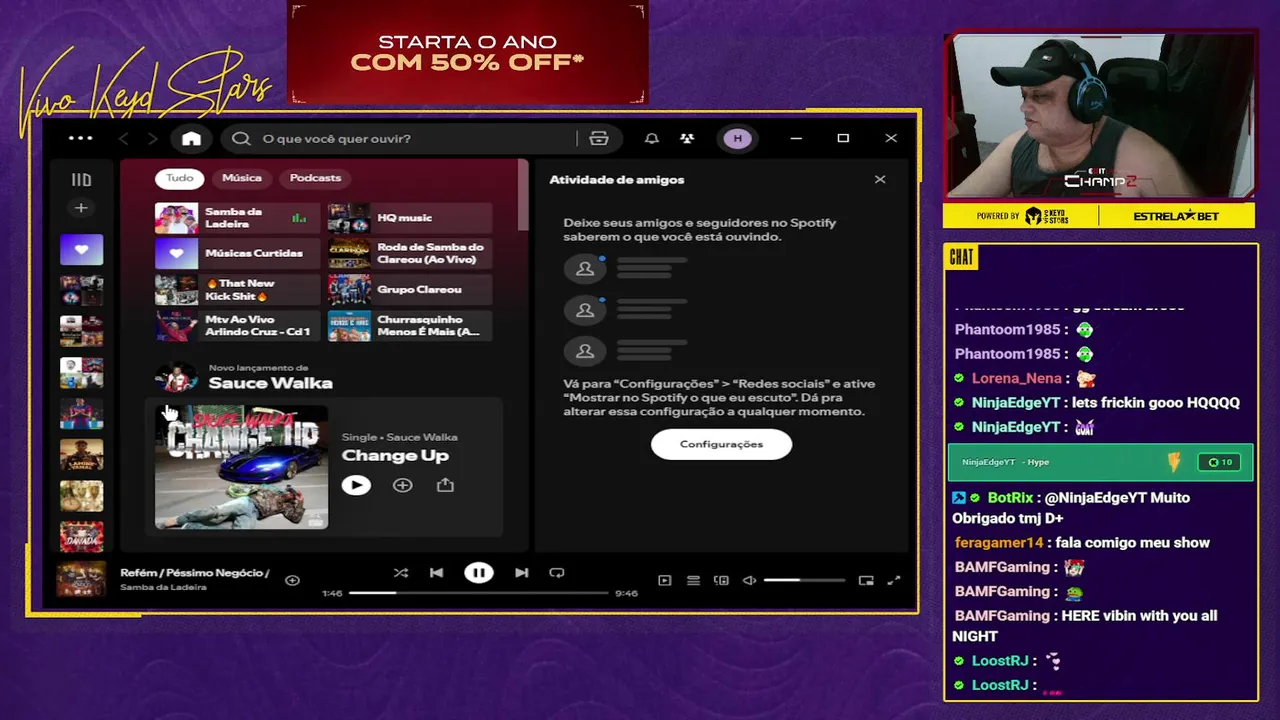Click the Change Up single title
Image resolution: width=1280 pixels, height=720 pixels.
(395, 456)
